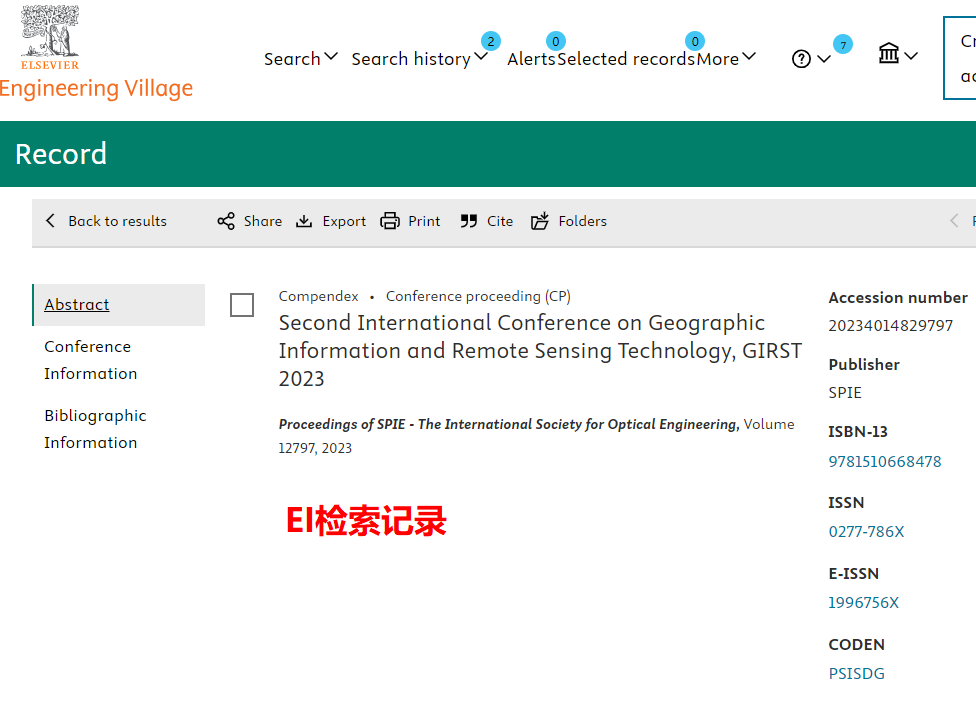
Task: Click the Search history badge showing 2
Action: point(490,41)
